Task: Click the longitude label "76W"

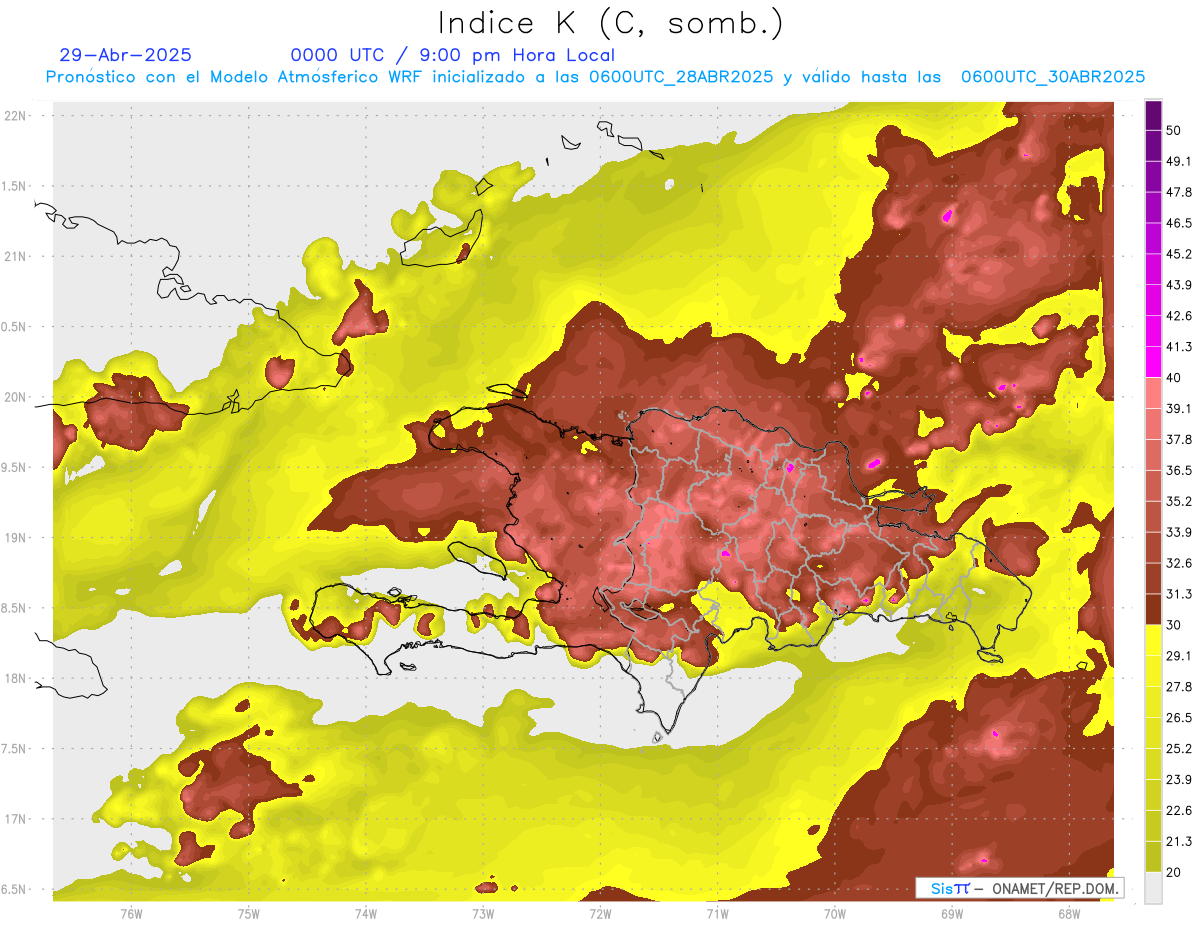Action: pyautogui.click(x=131, y=914)
